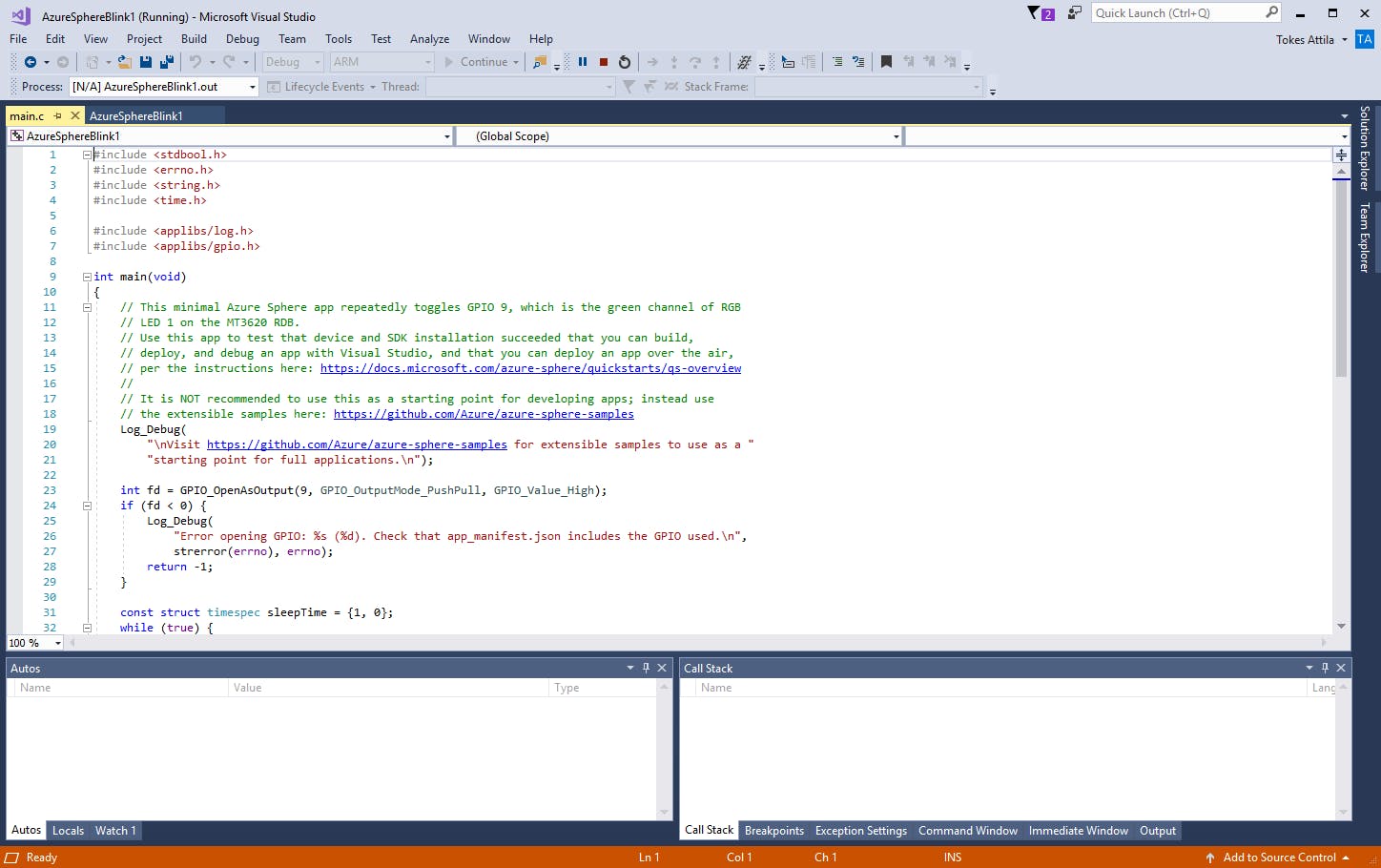
Task: Click the editor vertical scrollbar thumb
Action: 1341,277
